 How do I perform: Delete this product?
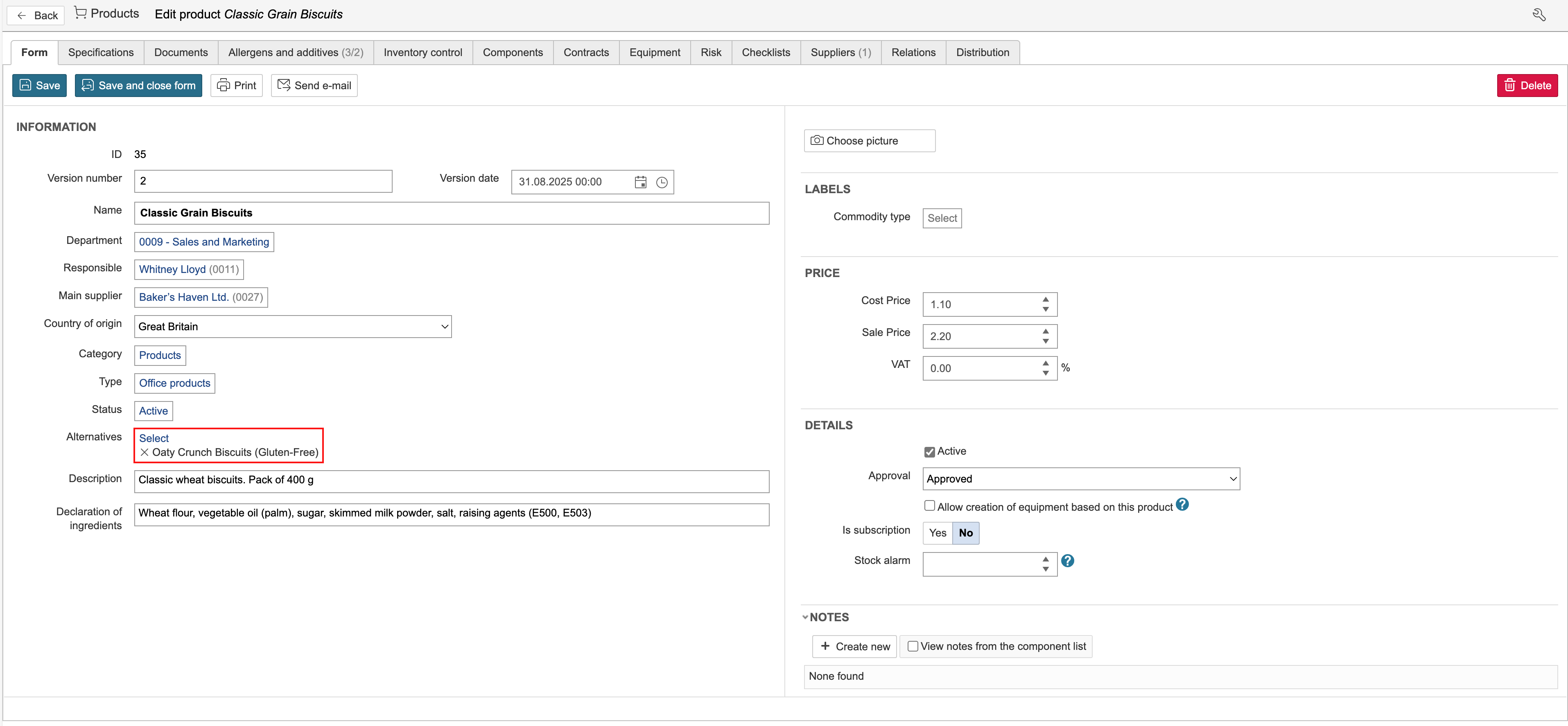(x=1527, y=86)
